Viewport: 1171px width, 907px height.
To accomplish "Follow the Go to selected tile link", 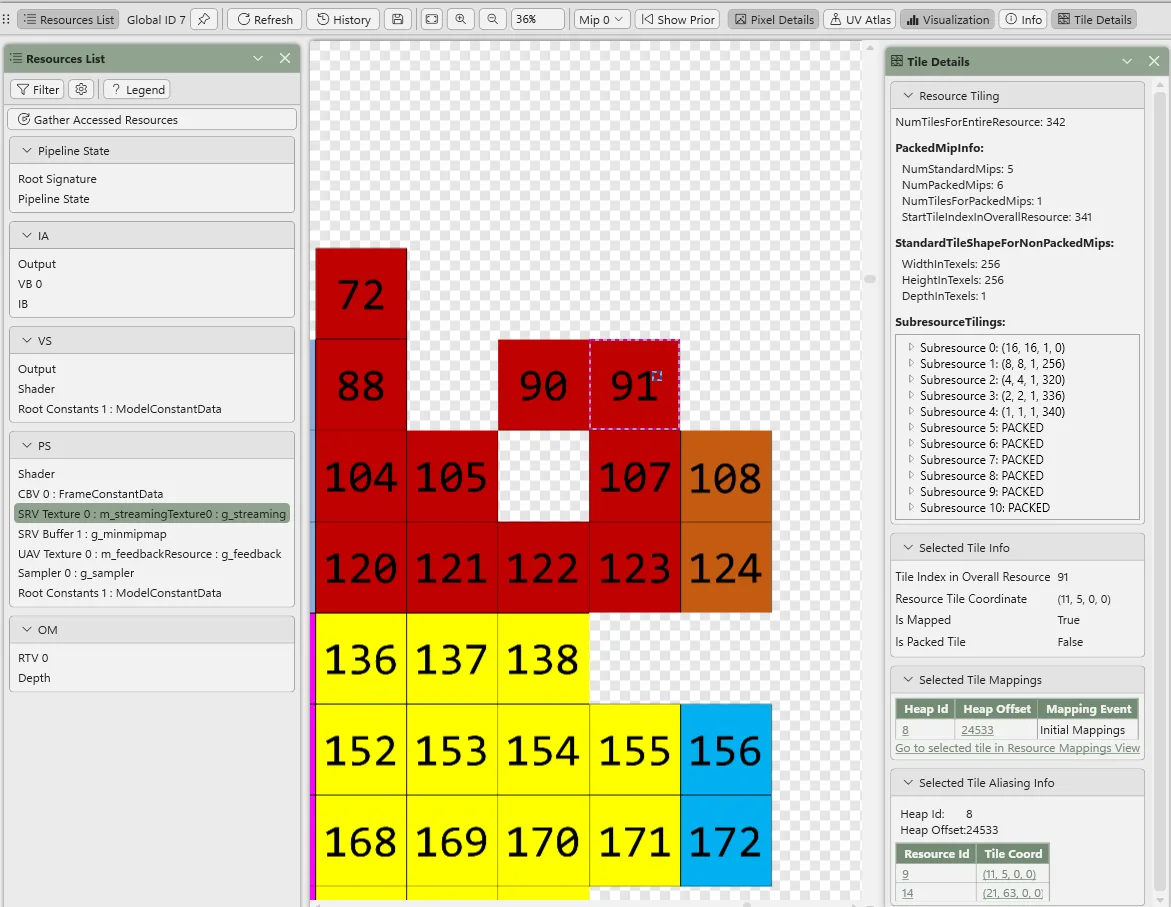I will pos(1017,748).
